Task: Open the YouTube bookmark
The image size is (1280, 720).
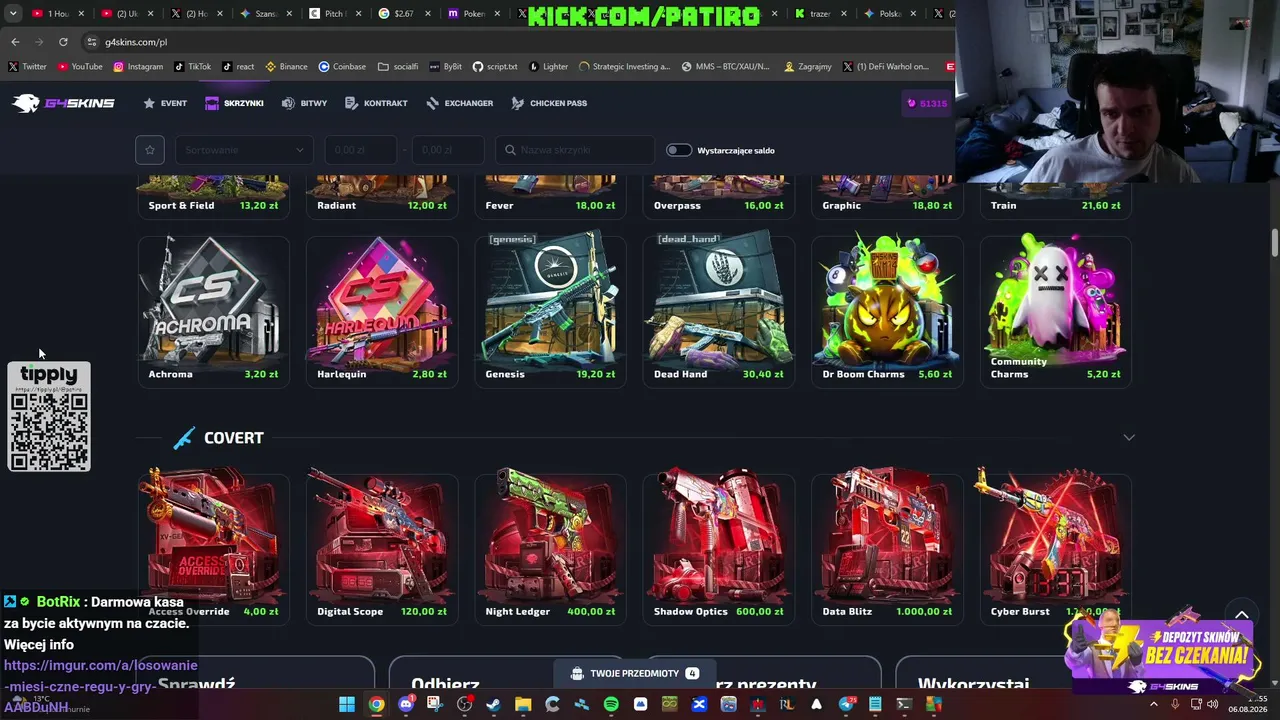Action: [x=80, y=67]
